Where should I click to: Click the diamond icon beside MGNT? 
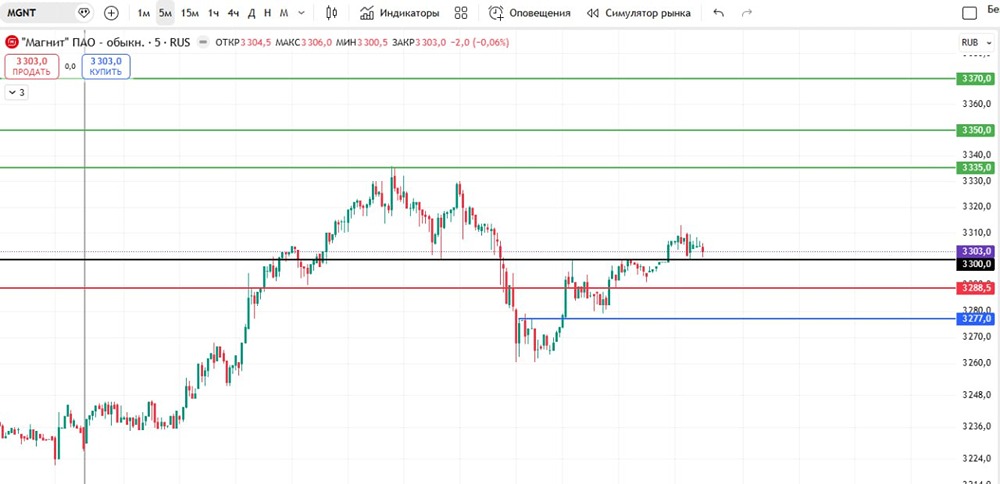click(x=84, y=13)
